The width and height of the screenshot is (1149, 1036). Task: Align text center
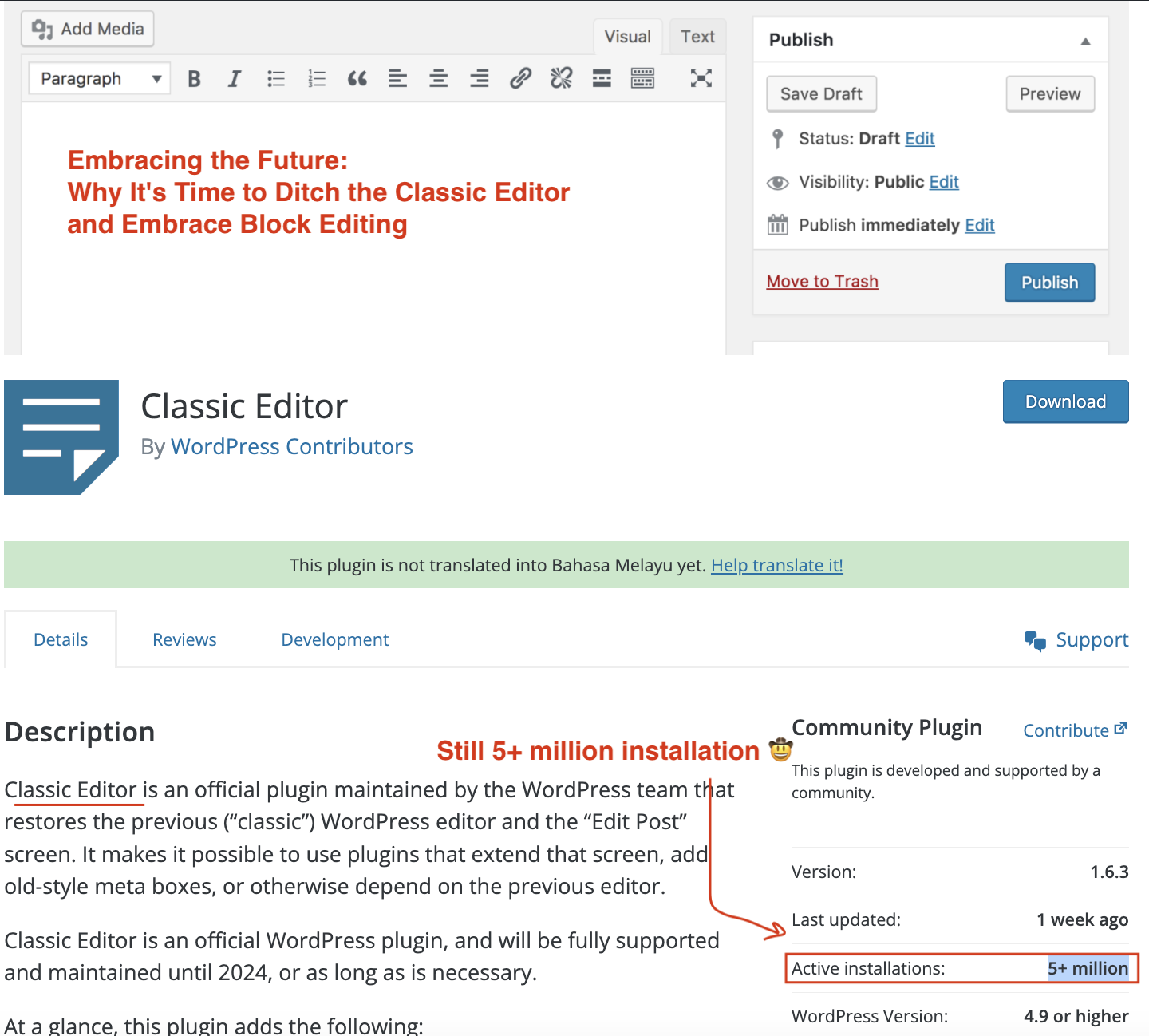[439, 78]
